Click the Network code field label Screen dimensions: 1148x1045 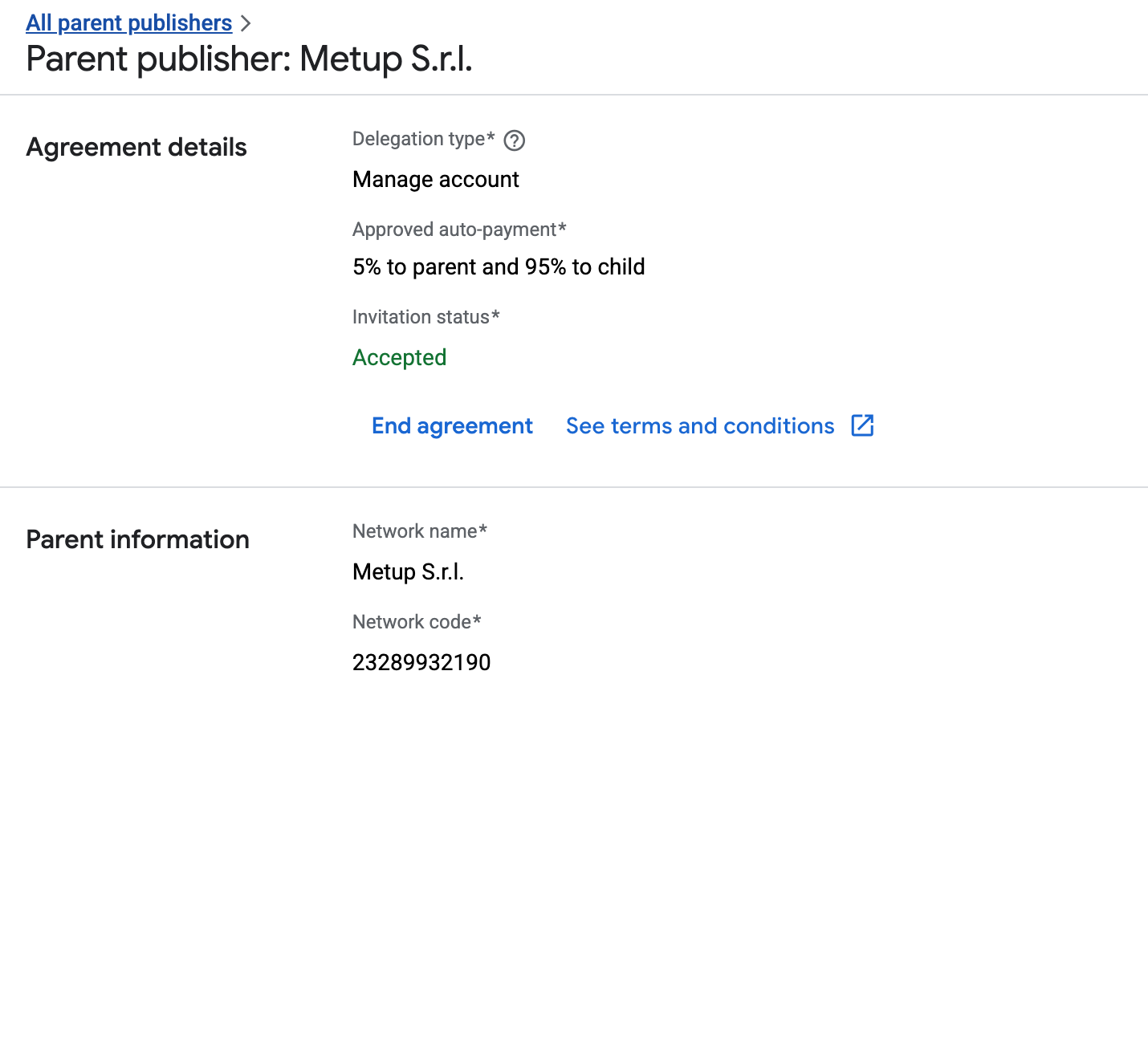pyautogui.click(x=417, y=622)
